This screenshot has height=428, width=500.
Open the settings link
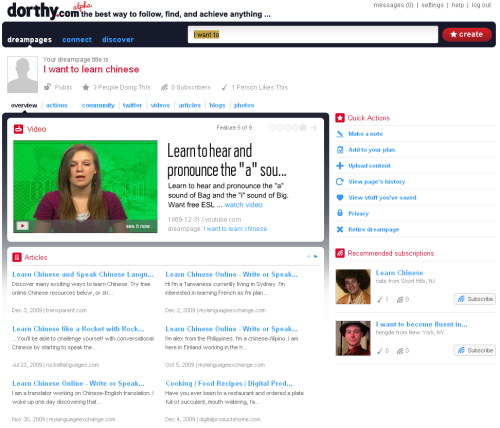tap(432, 5)
